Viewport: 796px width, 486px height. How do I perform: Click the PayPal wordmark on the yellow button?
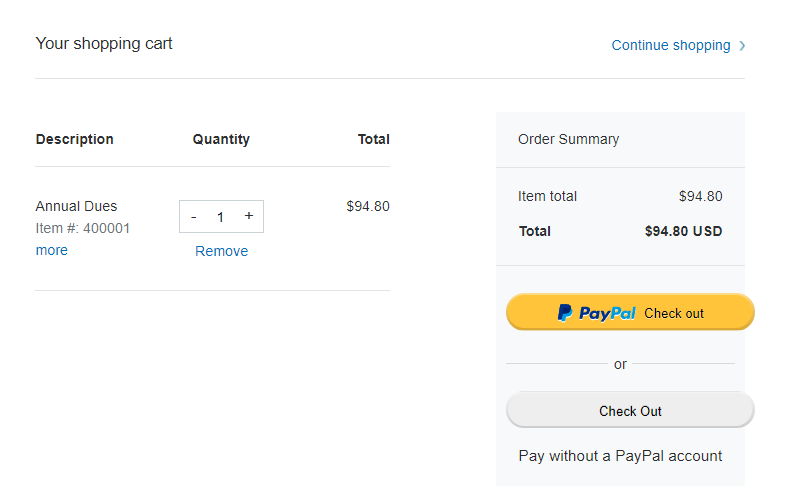coord(607,313)
